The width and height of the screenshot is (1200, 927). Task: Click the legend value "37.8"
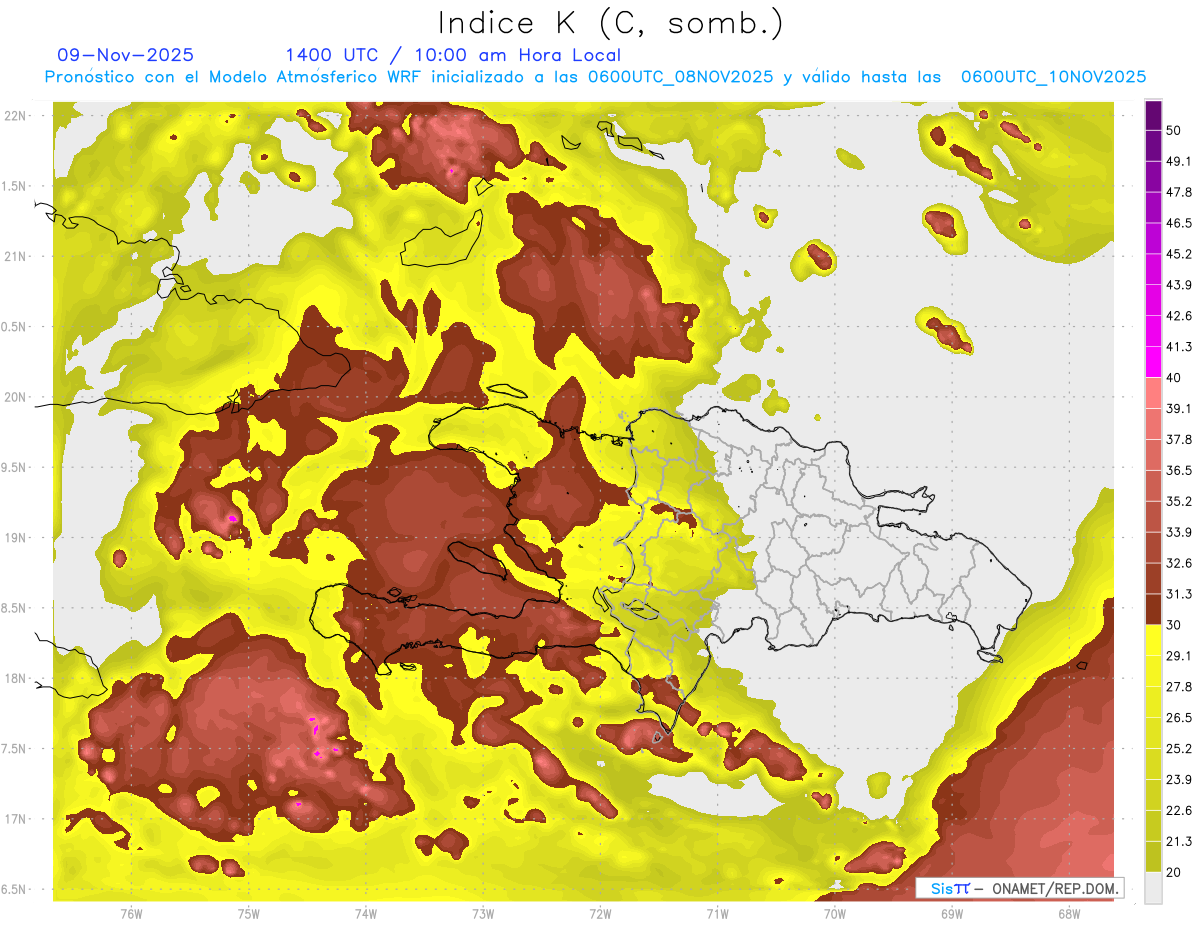point(1179,440)
